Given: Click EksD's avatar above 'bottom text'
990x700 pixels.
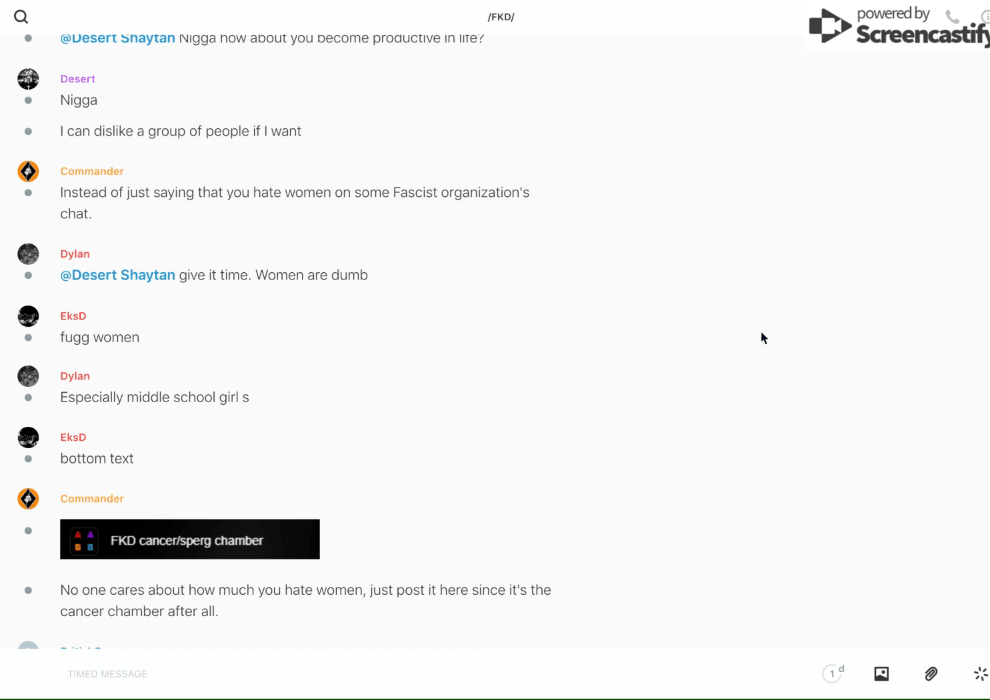Looking at the screenshot, I should click(28, 437).
